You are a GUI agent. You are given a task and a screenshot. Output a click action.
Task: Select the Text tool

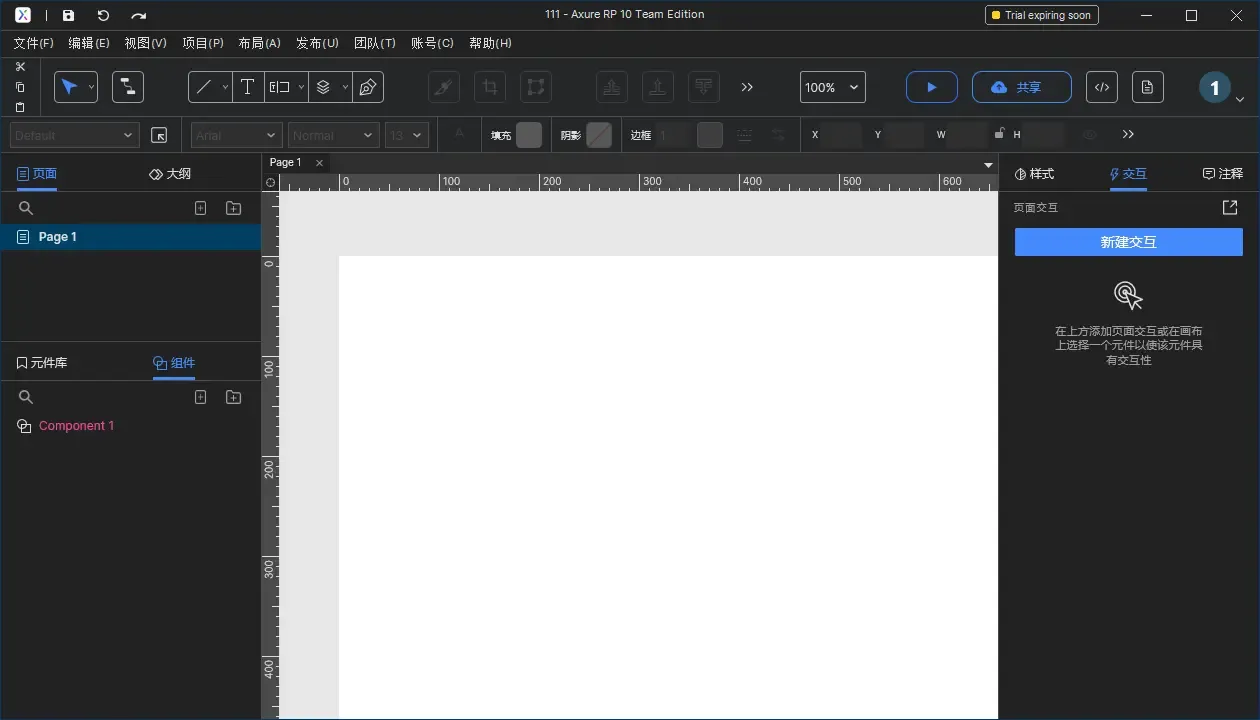pos(247,87)
